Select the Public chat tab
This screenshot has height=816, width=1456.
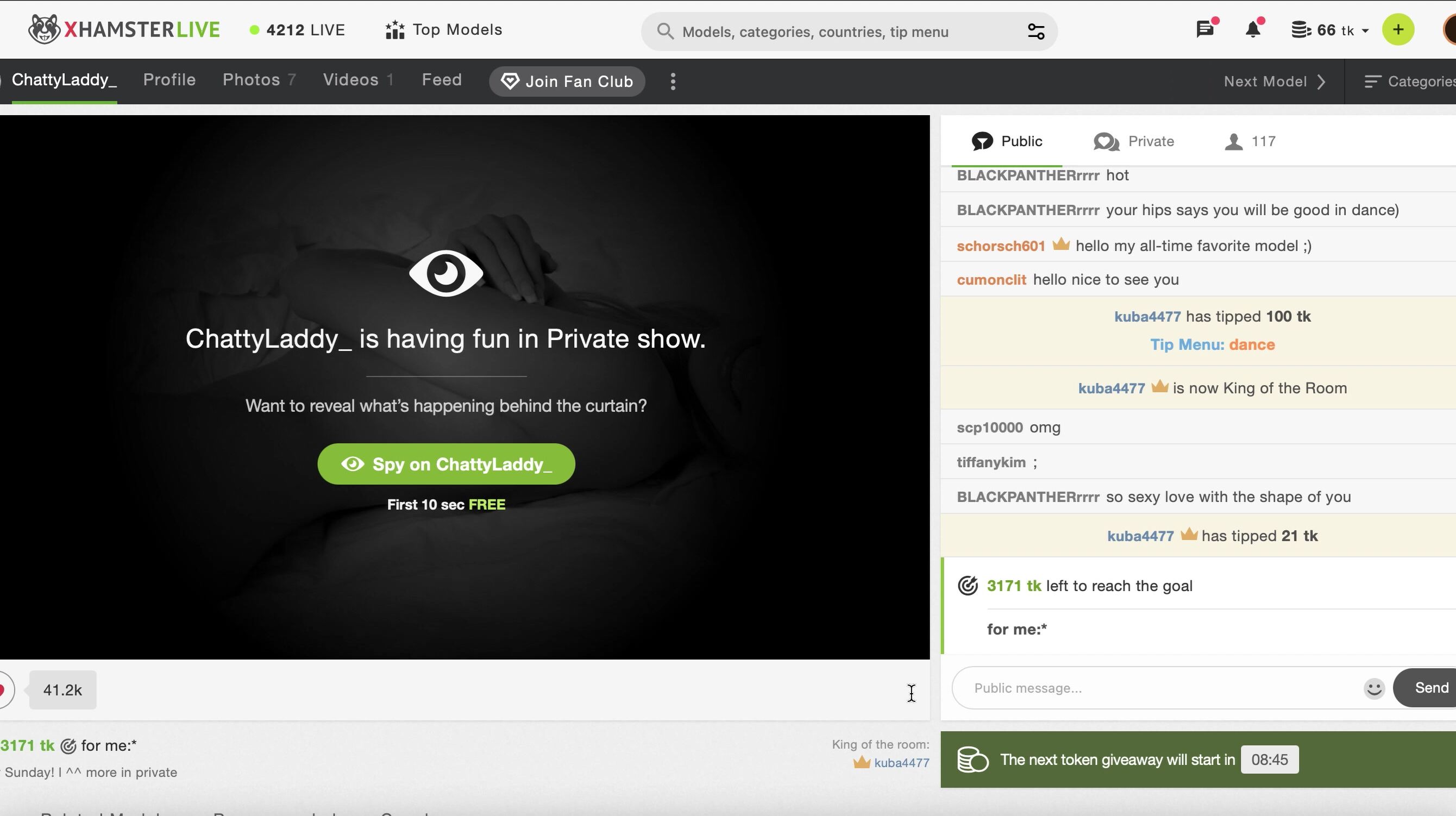[x=1007, y=141]
